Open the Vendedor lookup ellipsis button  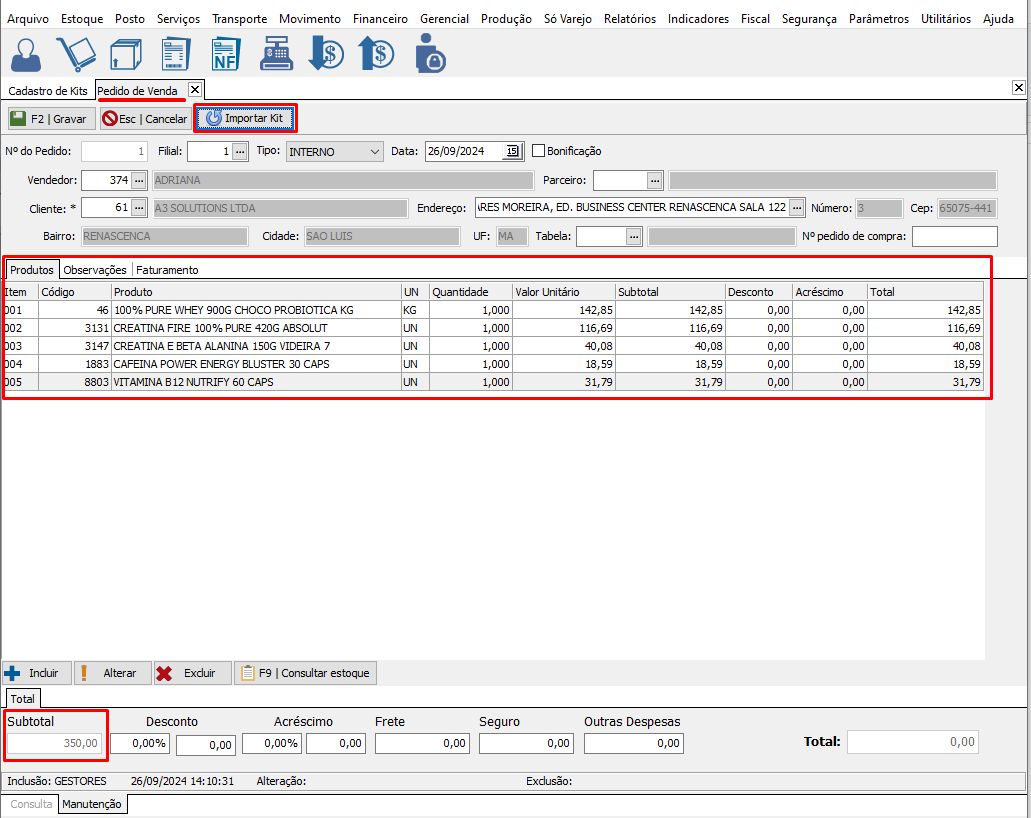[x=139, y=180]
